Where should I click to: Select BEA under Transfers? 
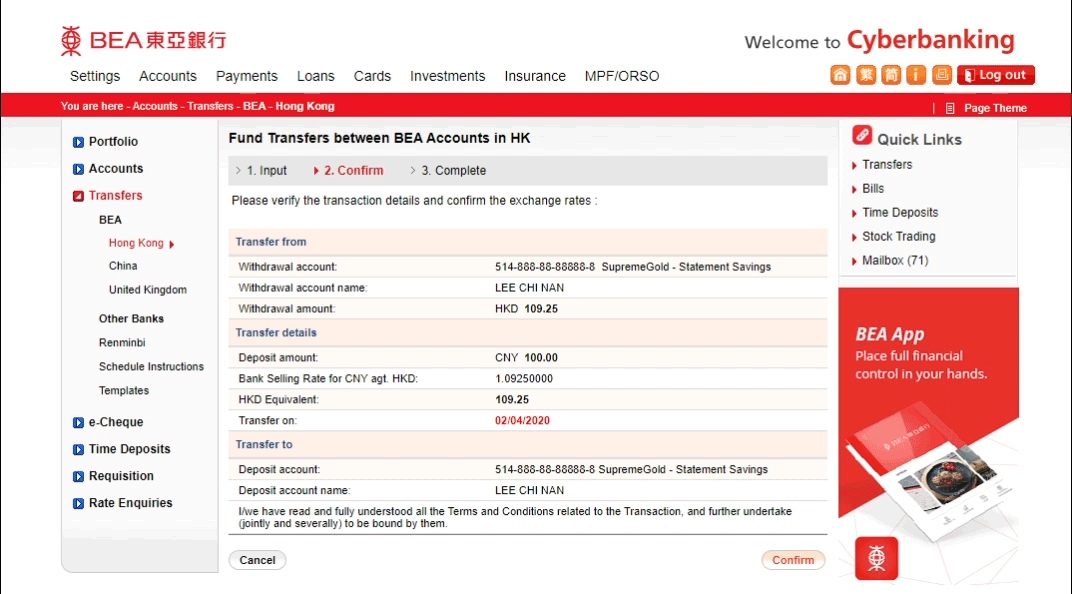tap(110, 219)
